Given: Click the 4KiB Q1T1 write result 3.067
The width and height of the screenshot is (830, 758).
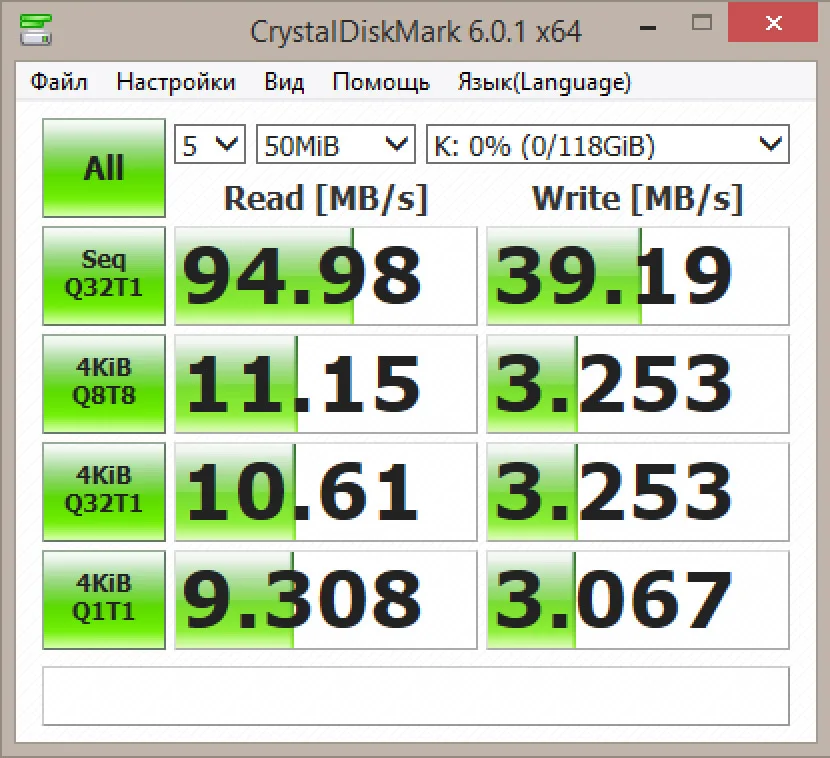Looking at the screenshot, I should click(x=638, y=600).
